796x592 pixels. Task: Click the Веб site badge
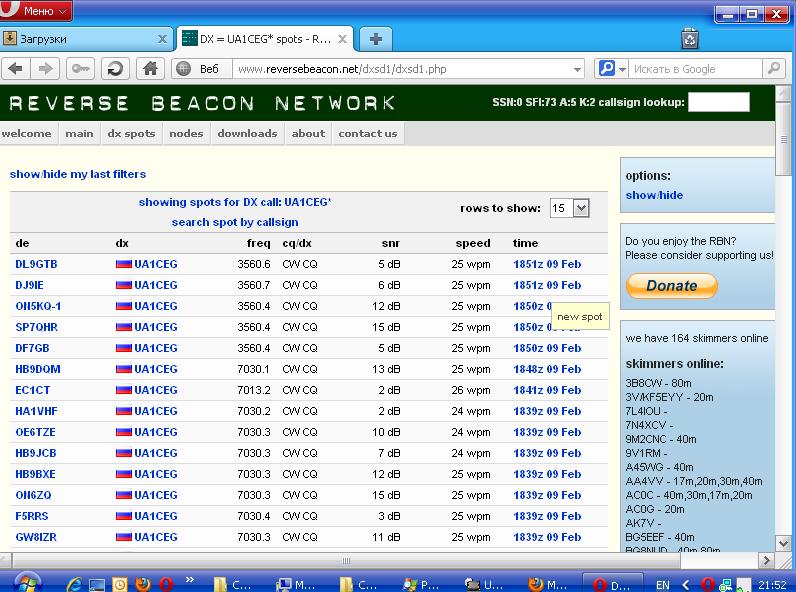point(202,69)
